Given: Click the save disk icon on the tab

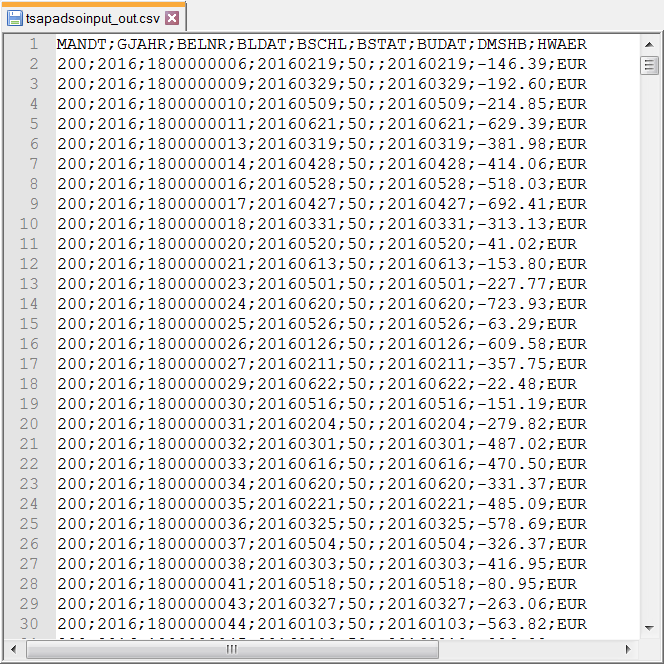Looking at the screenshot, I should (15, 18).
